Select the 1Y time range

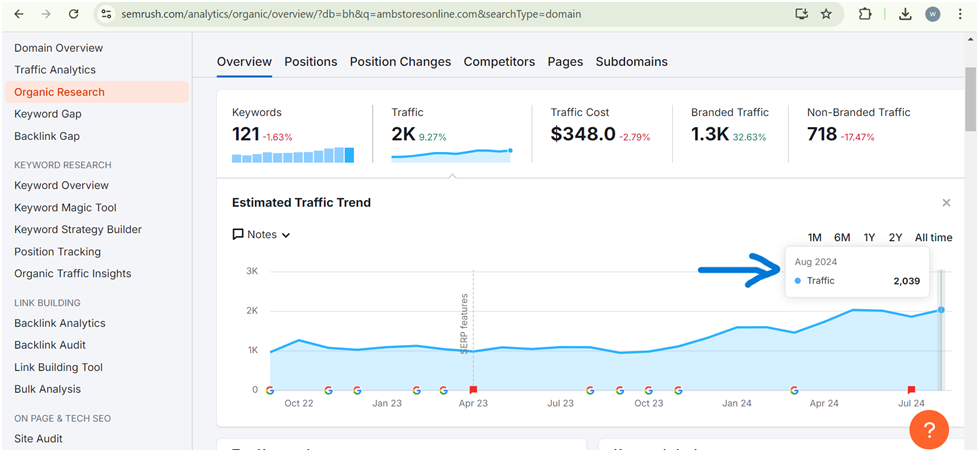point(869,237)
